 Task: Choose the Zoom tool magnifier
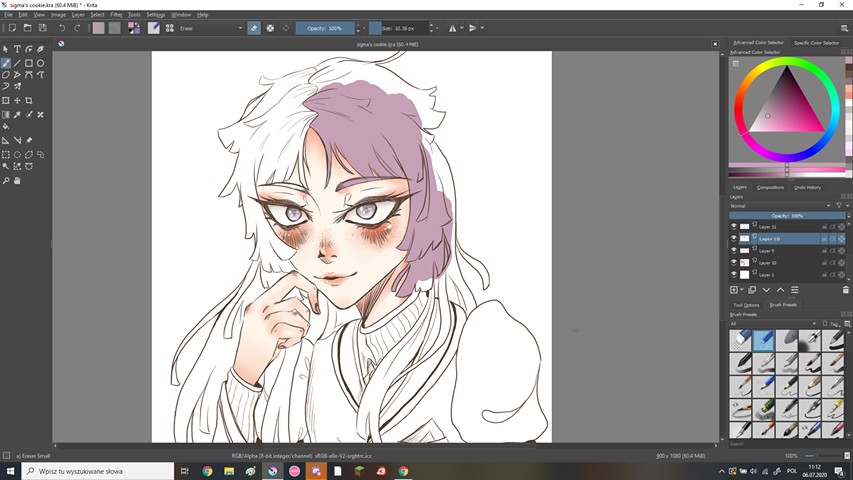click(6, 181)
